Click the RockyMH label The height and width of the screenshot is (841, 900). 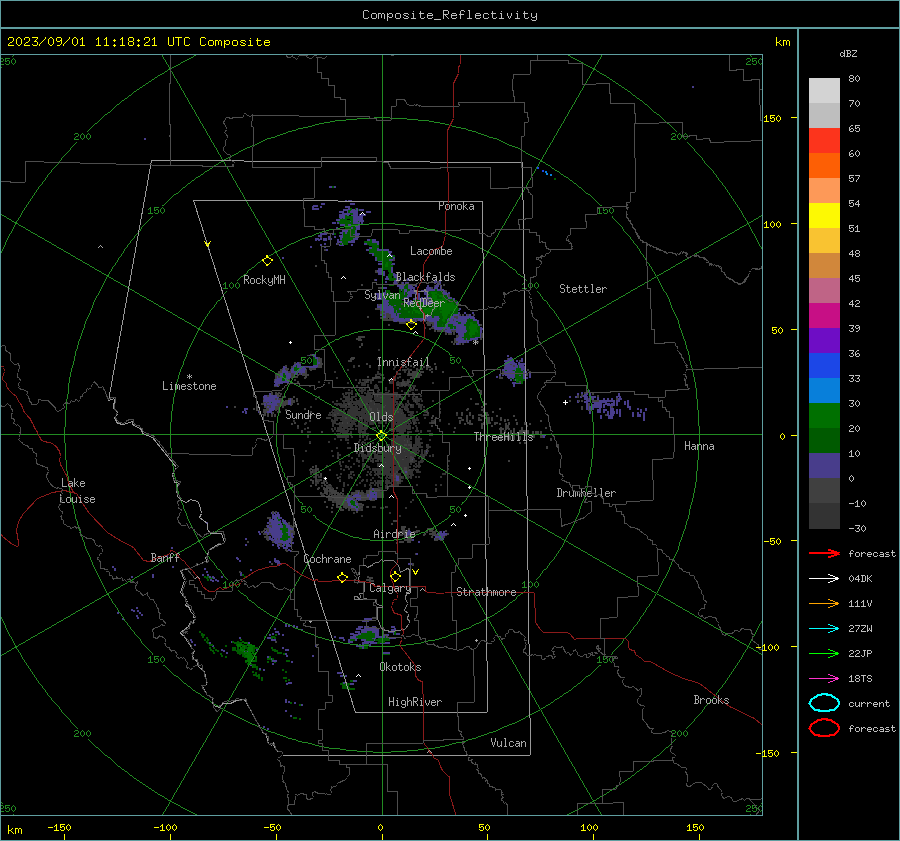(x=264, y=280)
